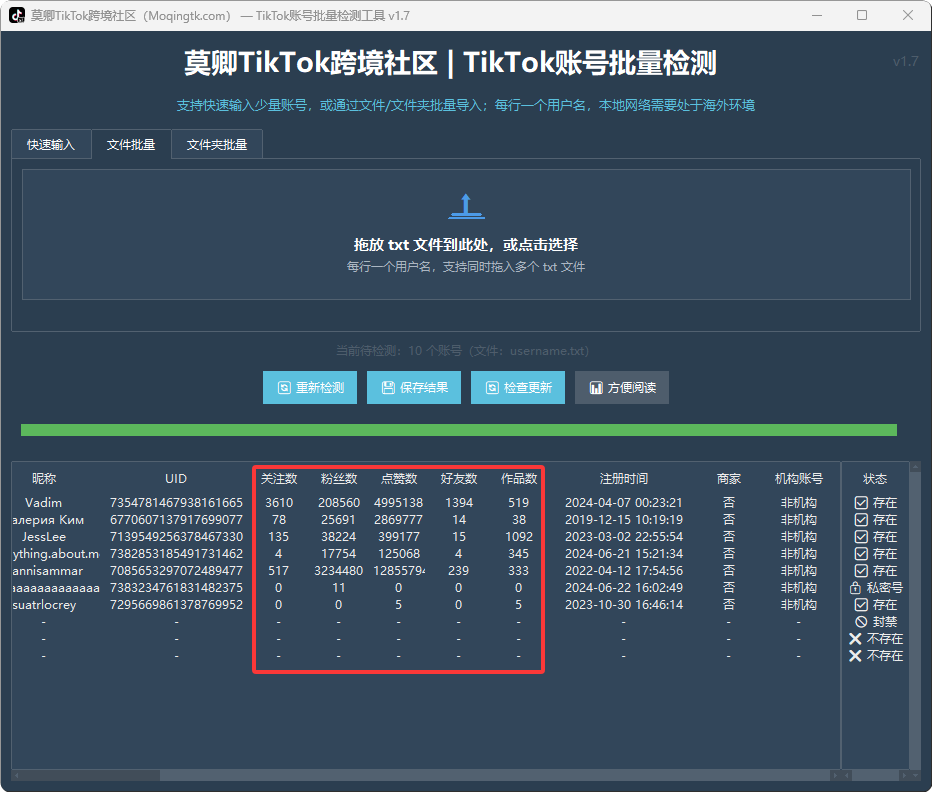932x792 pixels.
Task: Click the left arrow of horizontal scrollbar
Action: pos(17,775)
